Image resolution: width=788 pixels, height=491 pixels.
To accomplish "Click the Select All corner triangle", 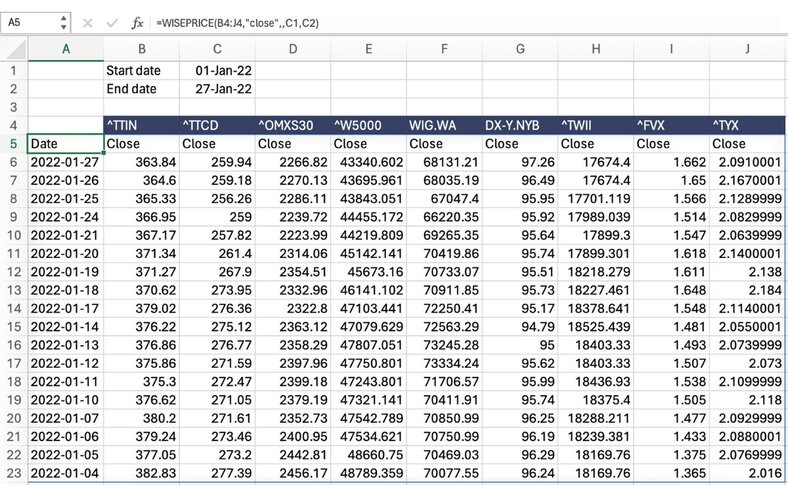I will tap(14, 48).
